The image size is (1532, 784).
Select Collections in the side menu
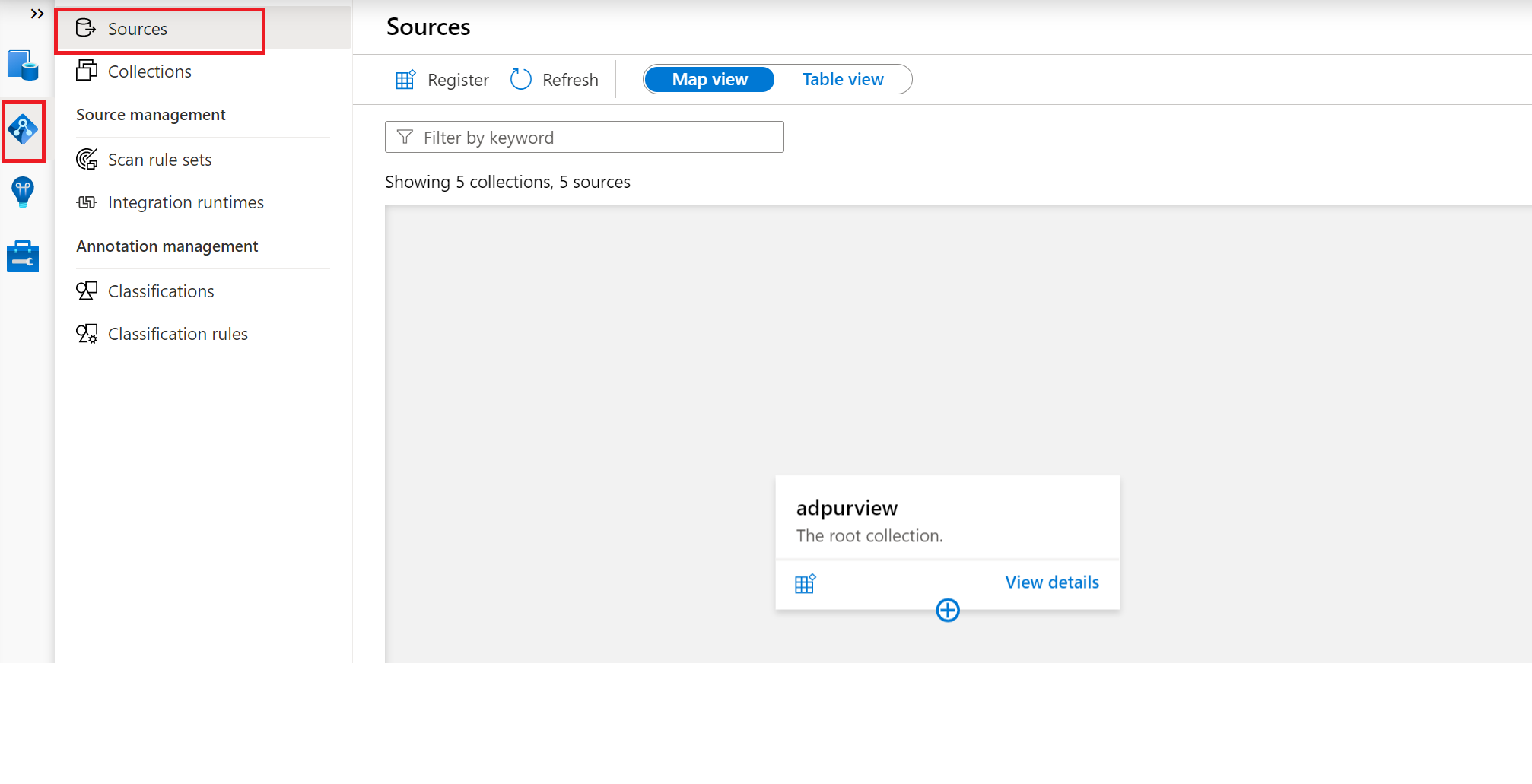(149, 71)
